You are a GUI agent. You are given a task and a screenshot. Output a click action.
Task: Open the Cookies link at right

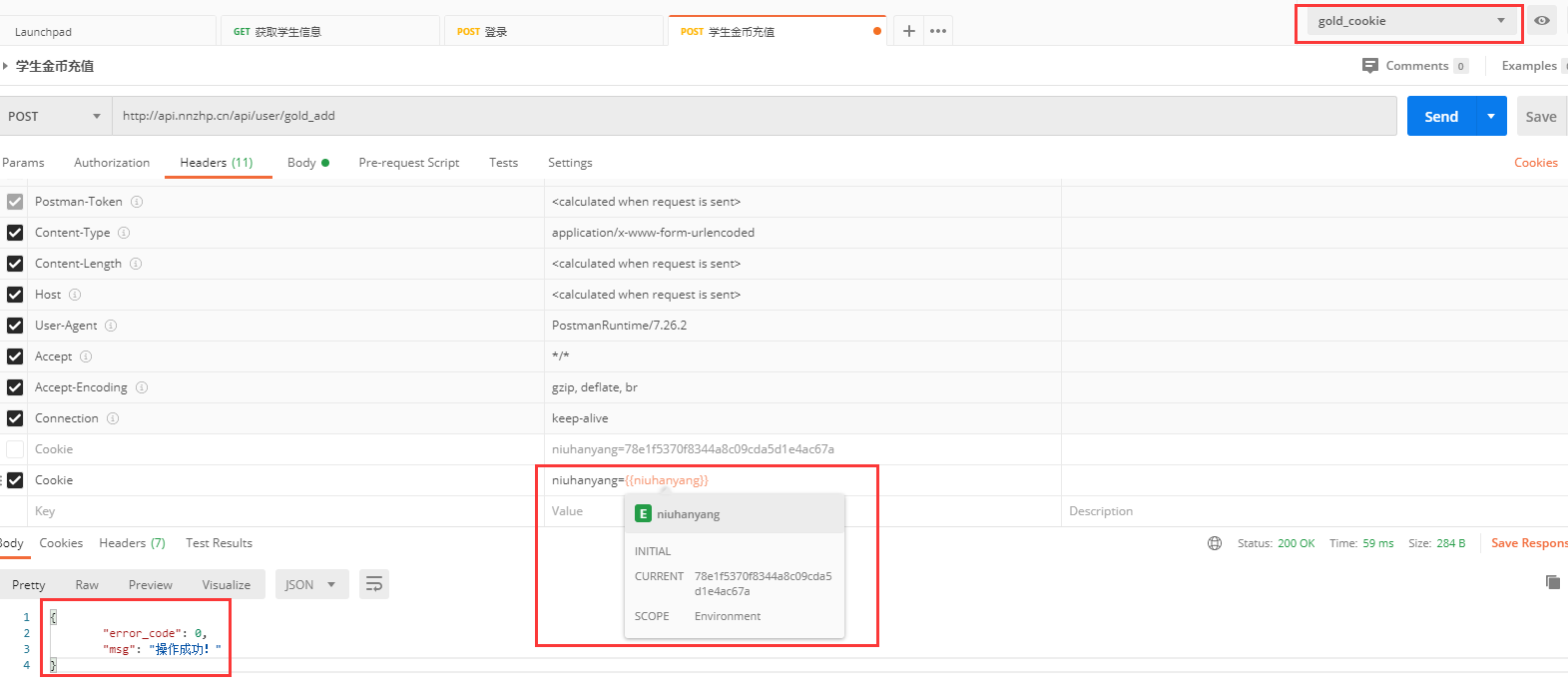tap(1535, 163)
